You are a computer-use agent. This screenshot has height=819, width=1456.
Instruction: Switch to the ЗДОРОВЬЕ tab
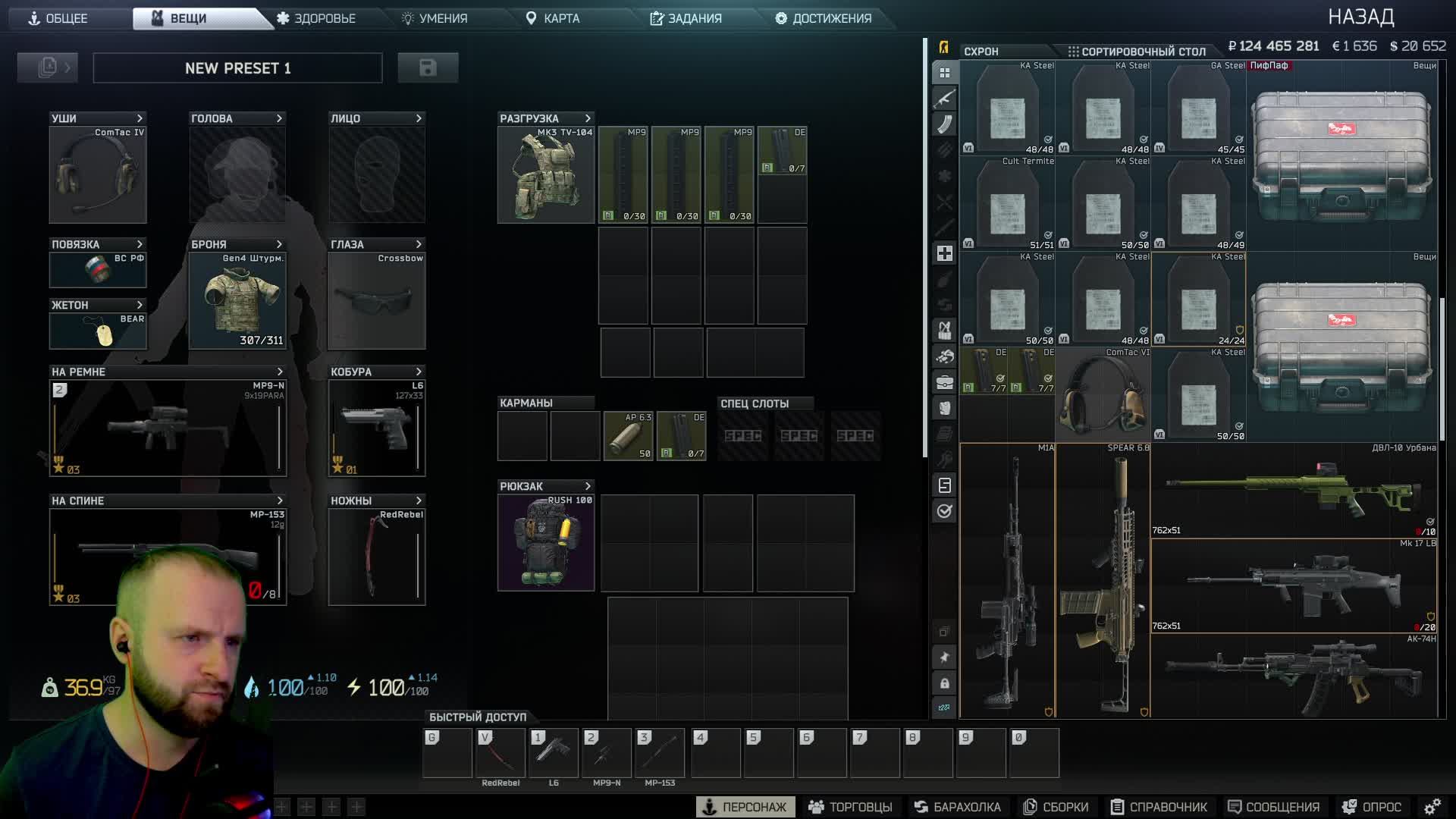pos(316,18)
